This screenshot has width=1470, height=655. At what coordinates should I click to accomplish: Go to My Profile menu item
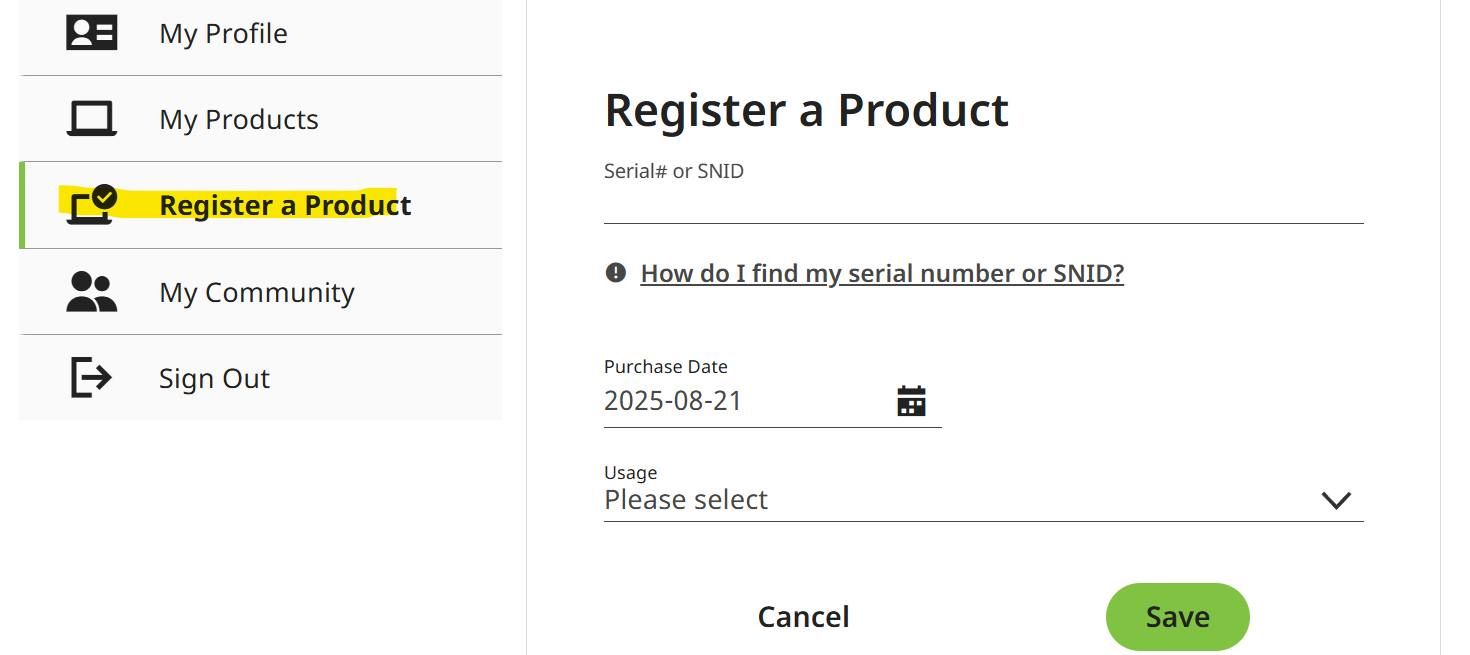[x=261, y=33]
